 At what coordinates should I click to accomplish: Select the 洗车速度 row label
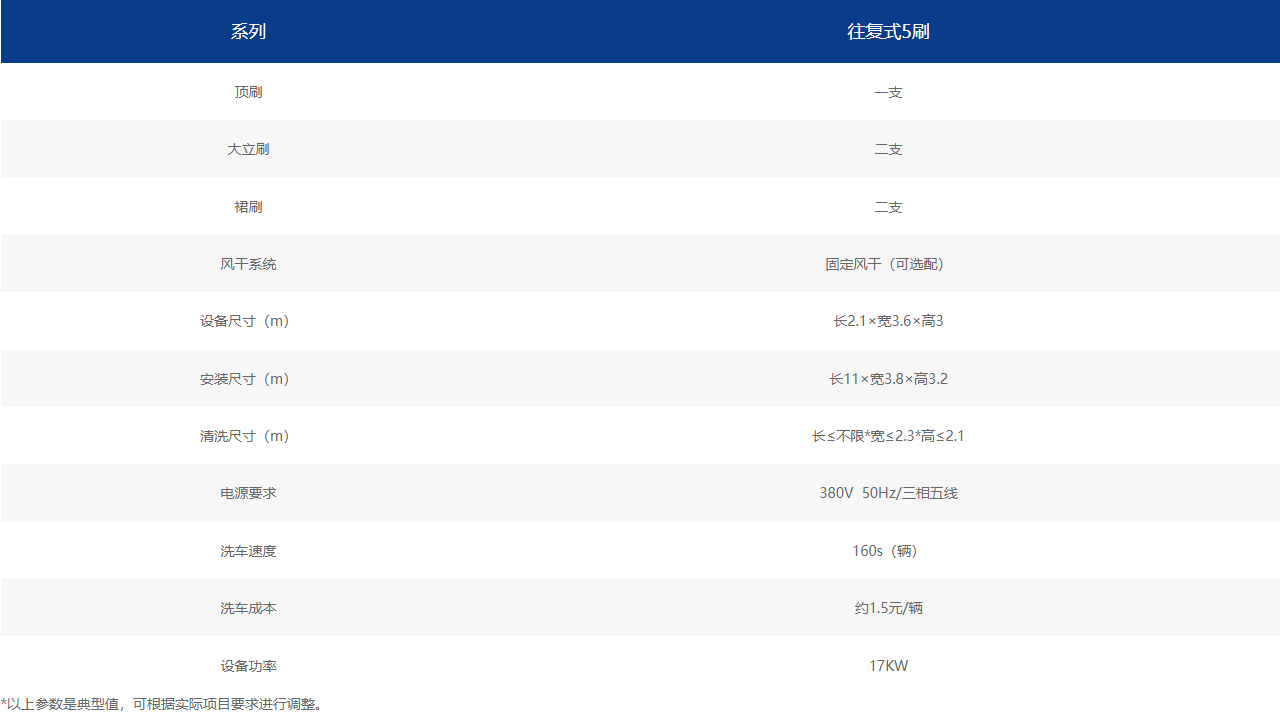click(248, 551)
